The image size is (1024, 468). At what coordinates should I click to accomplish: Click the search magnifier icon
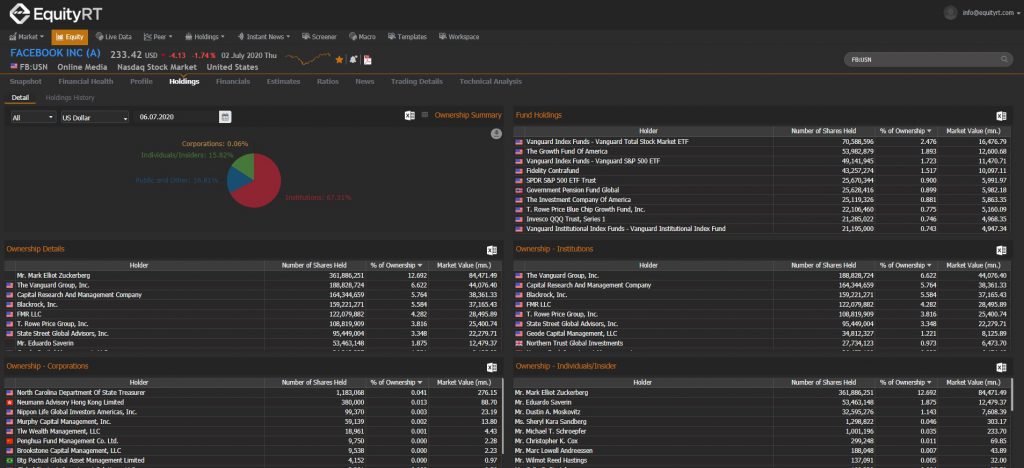pyautogui.click(x=1004, y=59)
